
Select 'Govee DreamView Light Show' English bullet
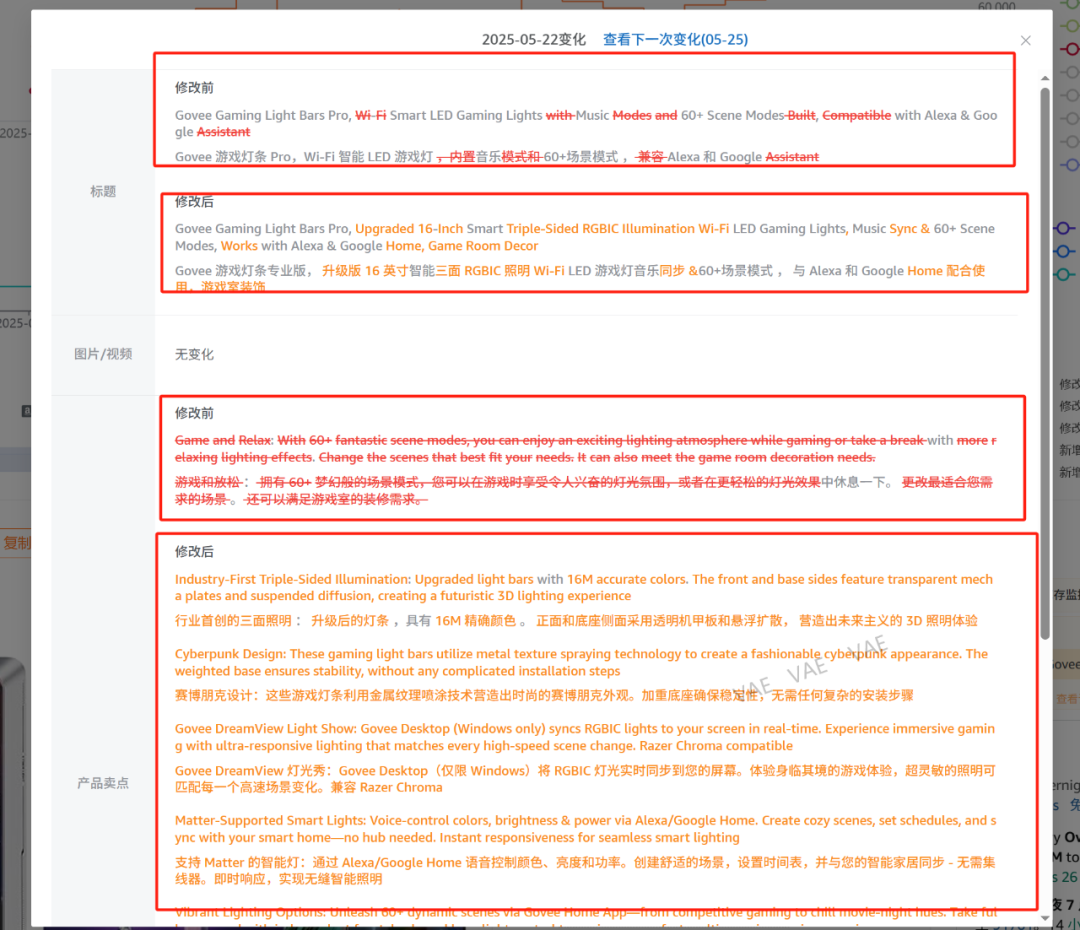pos(585,737)
